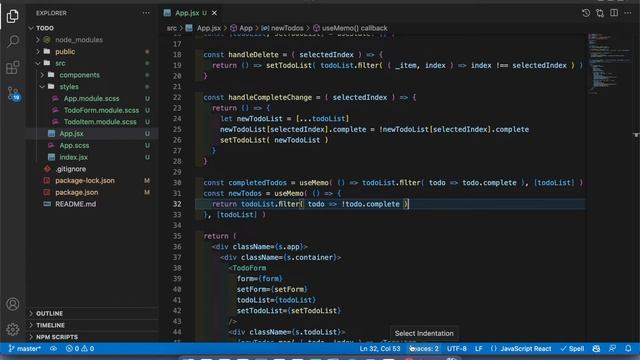Close the App.jsx editor tab
Screen dimensions: 640x360
214,13
